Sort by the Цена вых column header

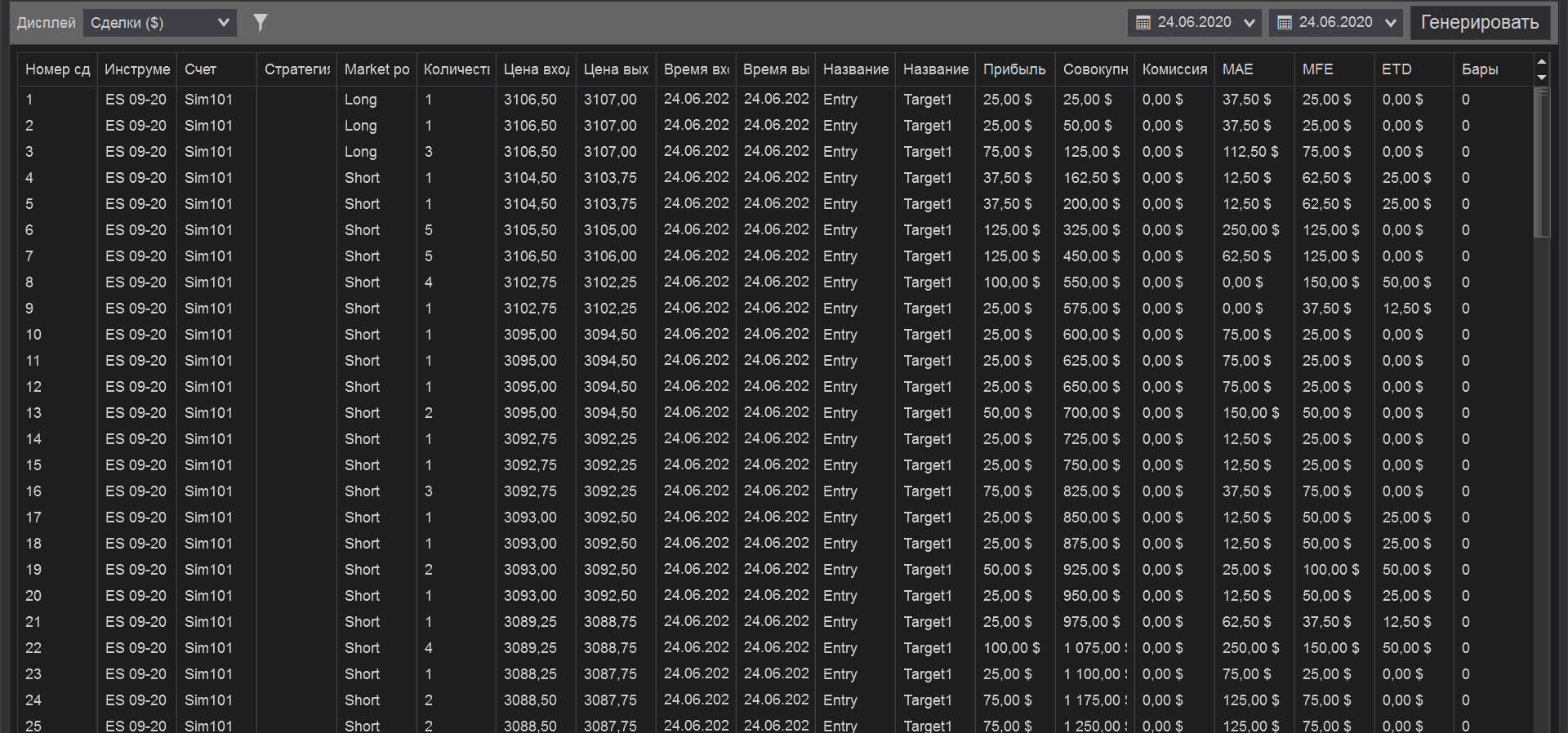(x=616, y=69)
